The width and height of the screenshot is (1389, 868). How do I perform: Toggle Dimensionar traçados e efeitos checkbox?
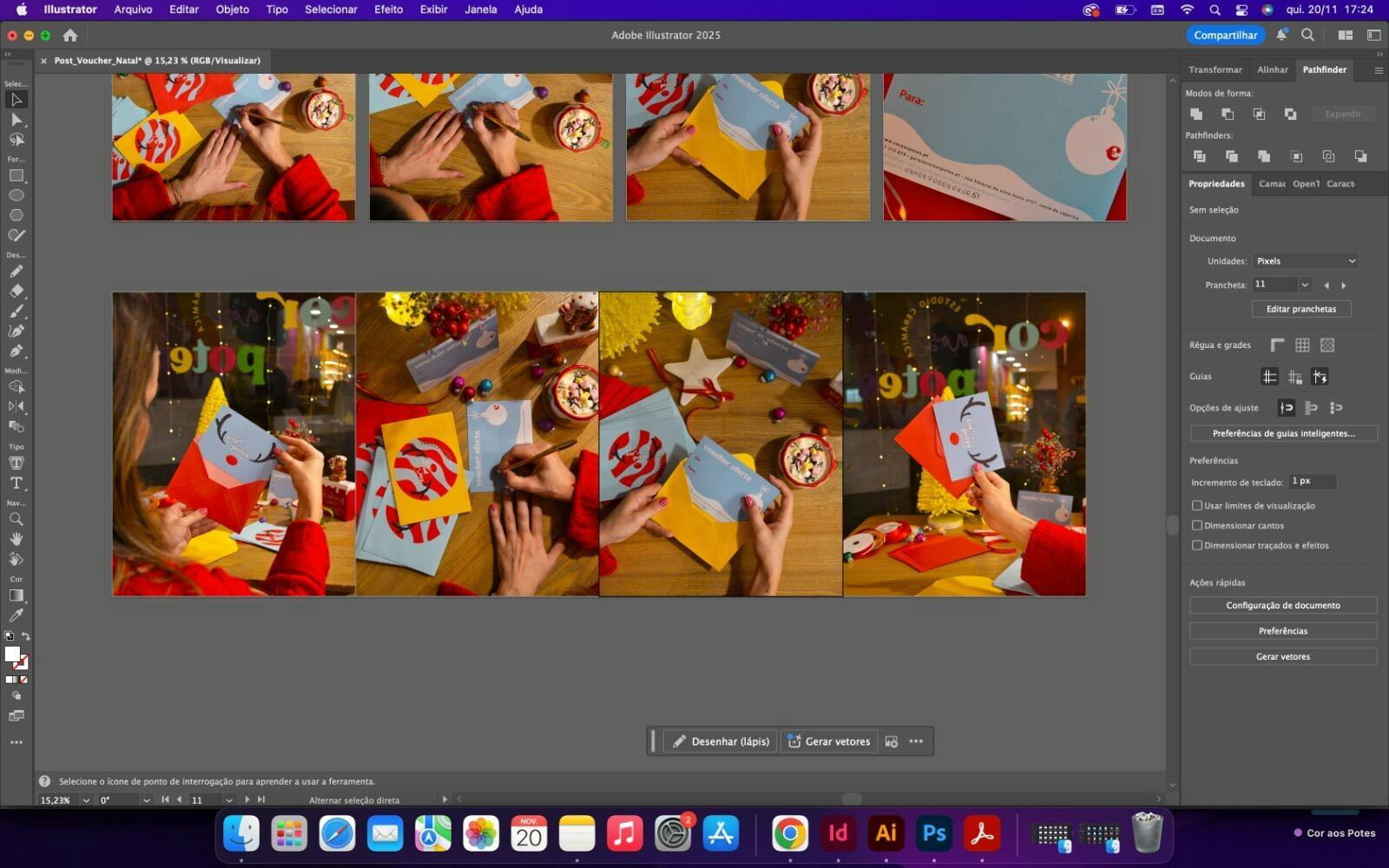coord(1197,545)
